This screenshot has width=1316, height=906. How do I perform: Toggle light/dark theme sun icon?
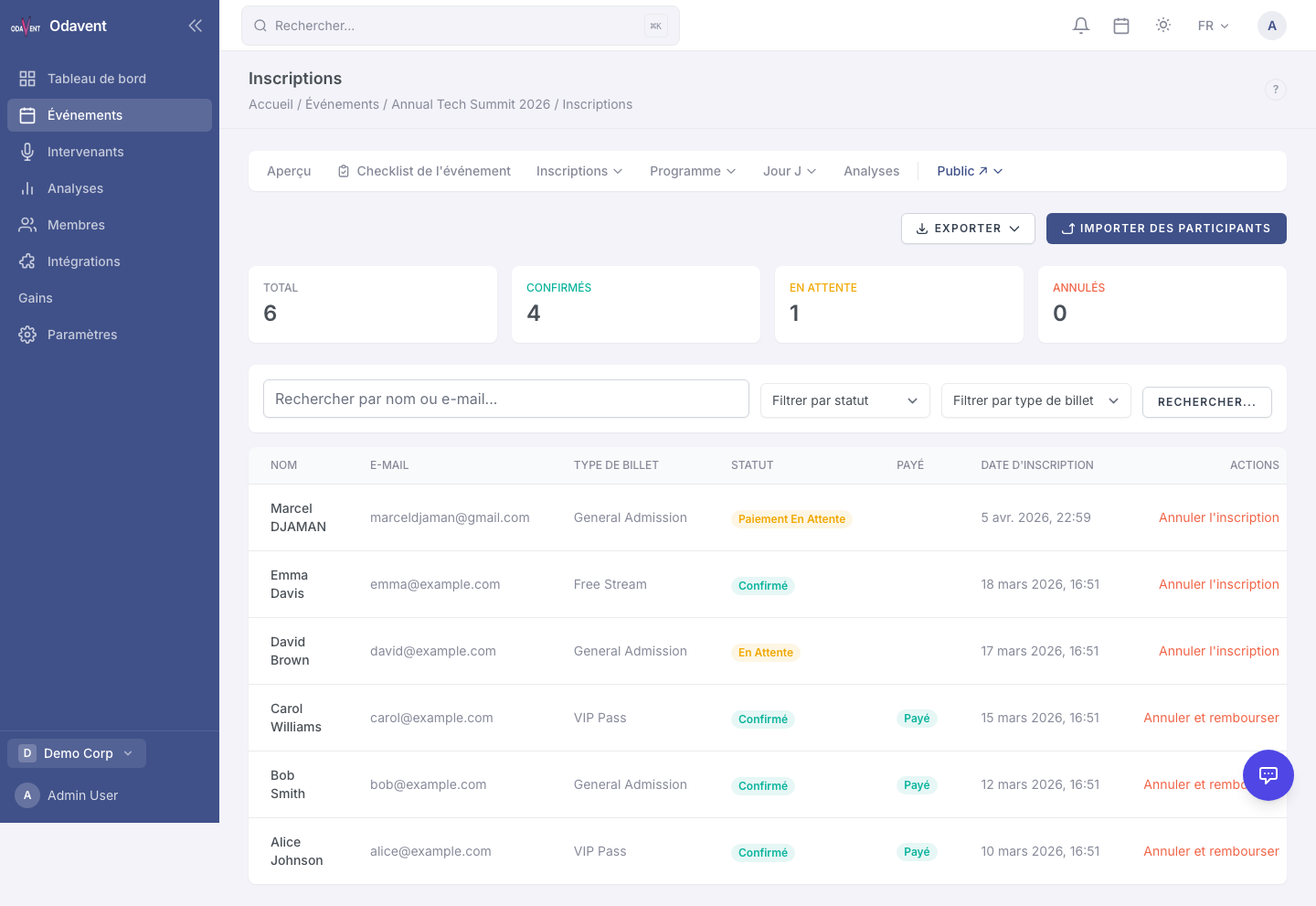click(x=1163, y=26)
